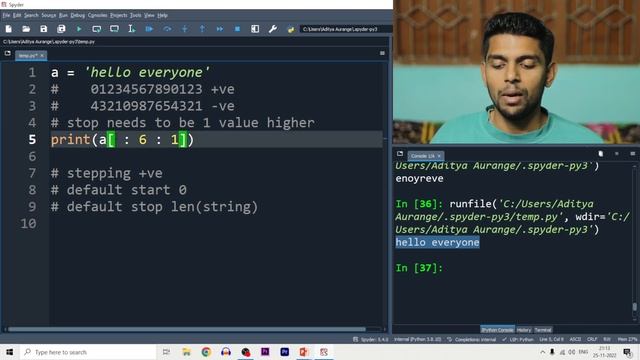Open the Edit menu
Image resolution: width=640 pixels, height=360 pixels.
pyautogui.click(x=17, y=16)
